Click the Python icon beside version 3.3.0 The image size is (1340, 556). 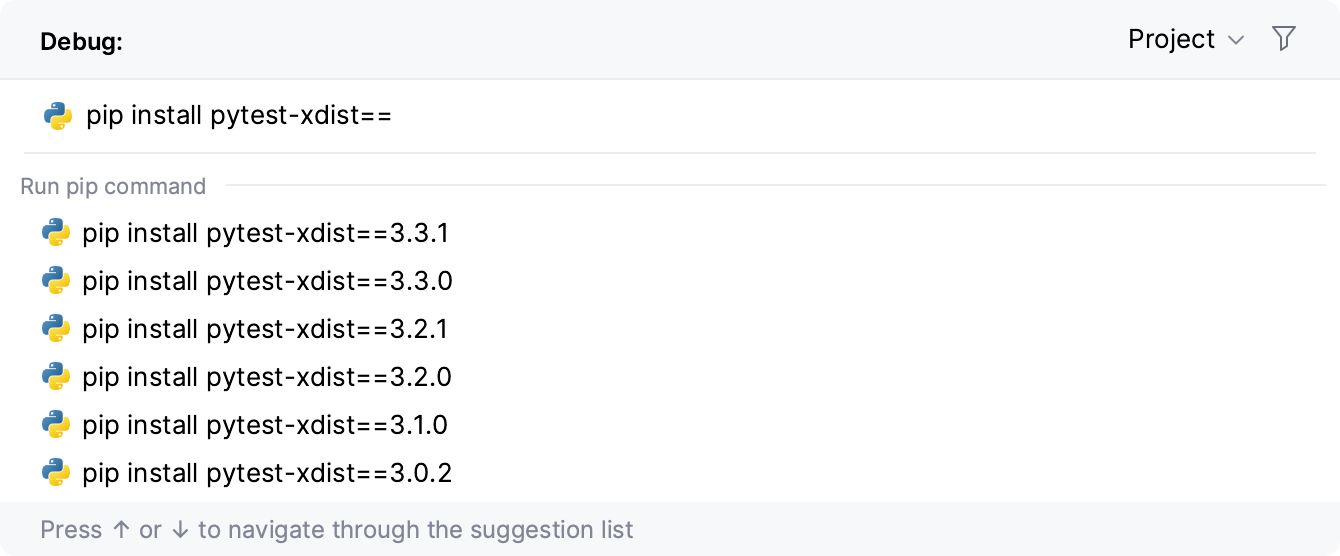[x=56, y=281]
